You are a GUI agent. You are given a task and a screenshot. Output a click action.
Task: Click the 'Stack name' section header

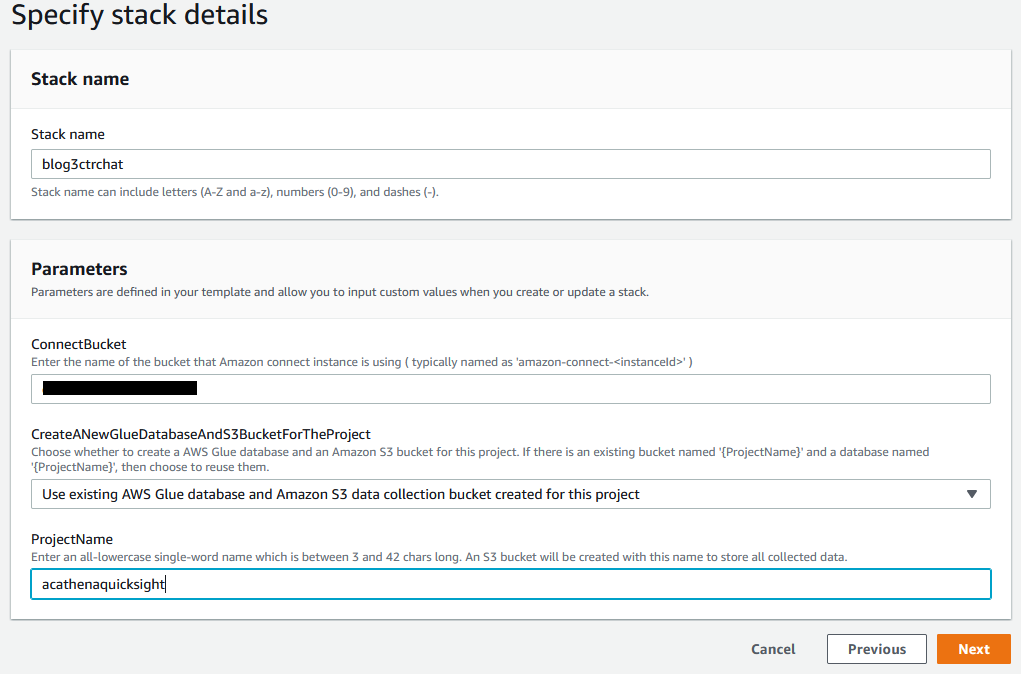pos(80,78)
